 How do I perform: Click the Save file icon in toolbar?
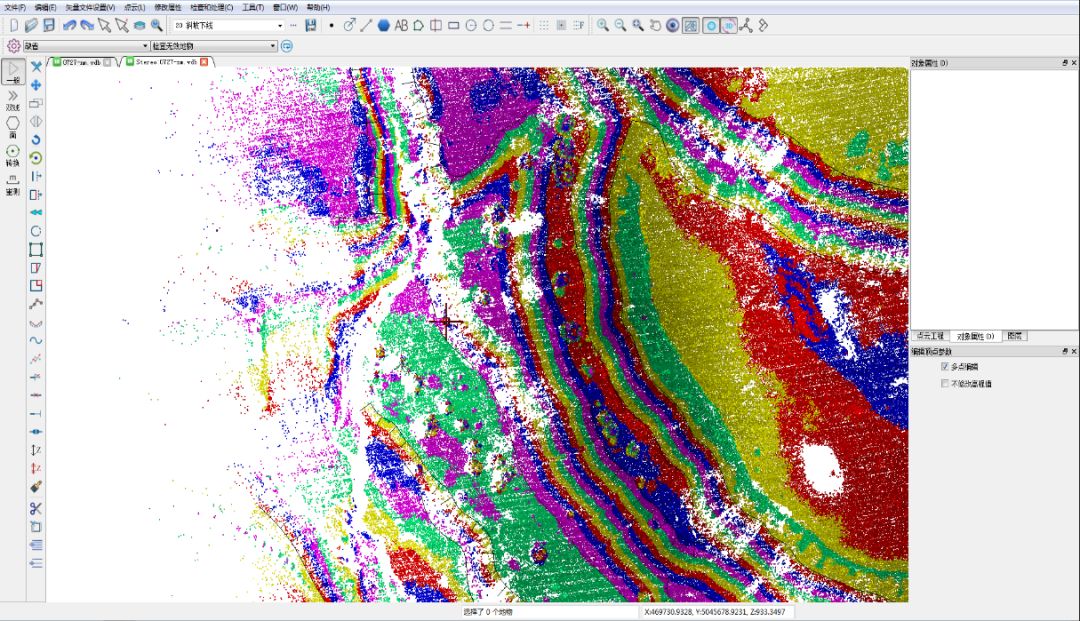[48, 25]
